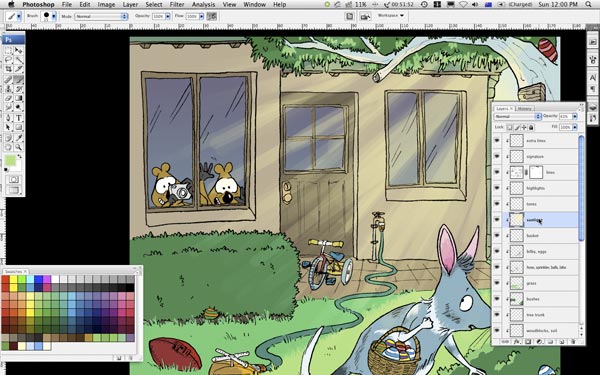Screen dimensions: 600x375
Task: Open the layer Opacity arrow
Action: coord(574,116)
